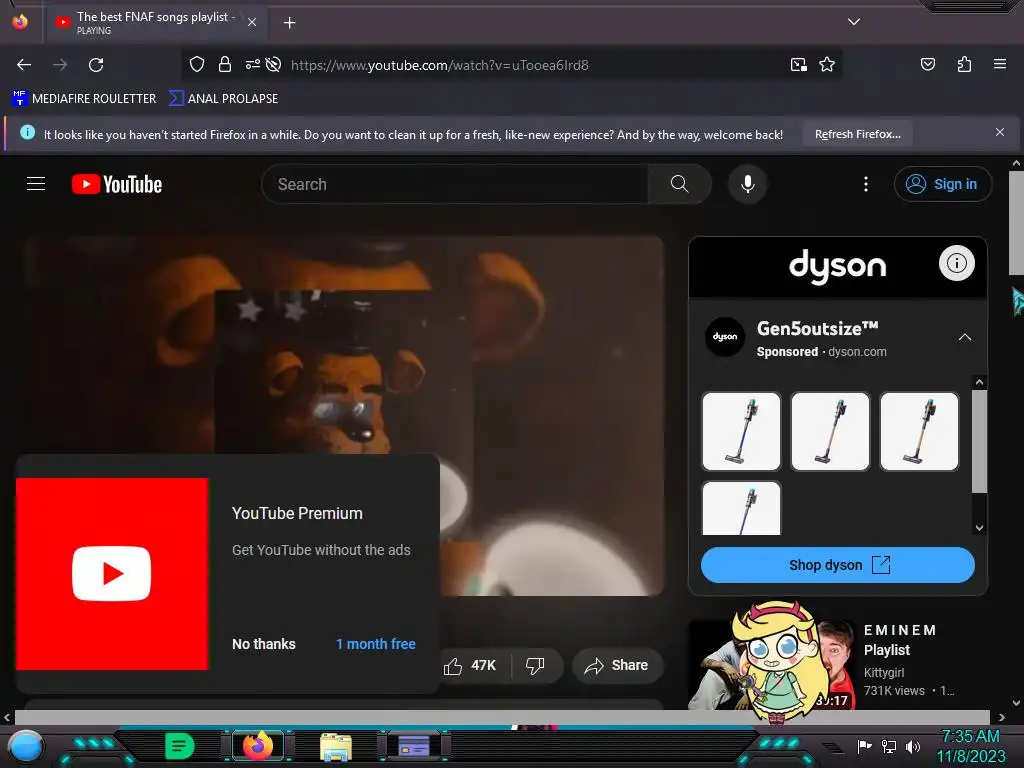1024x768 pixels.
Task: Click the autoplay blocked icon in address bar
Action: tap(274, 64)
